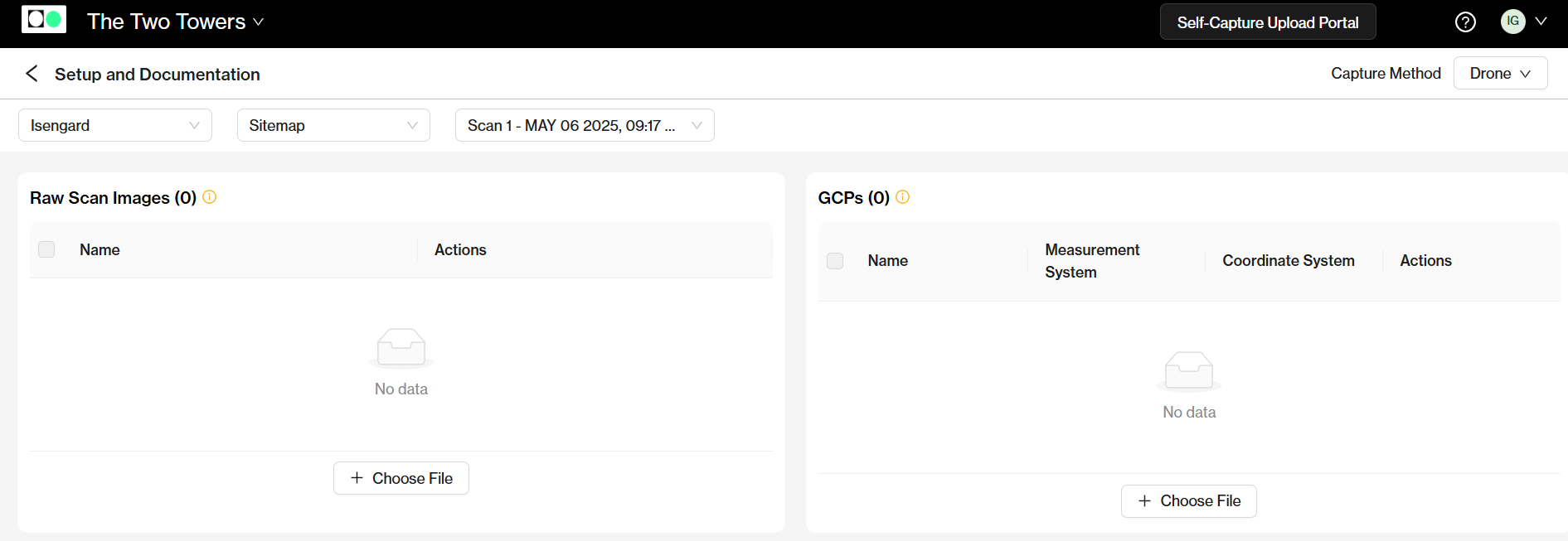Go back using the left arrow icon
The image size is (1568, 541).
pyautogui.click(x=32, y=74)
